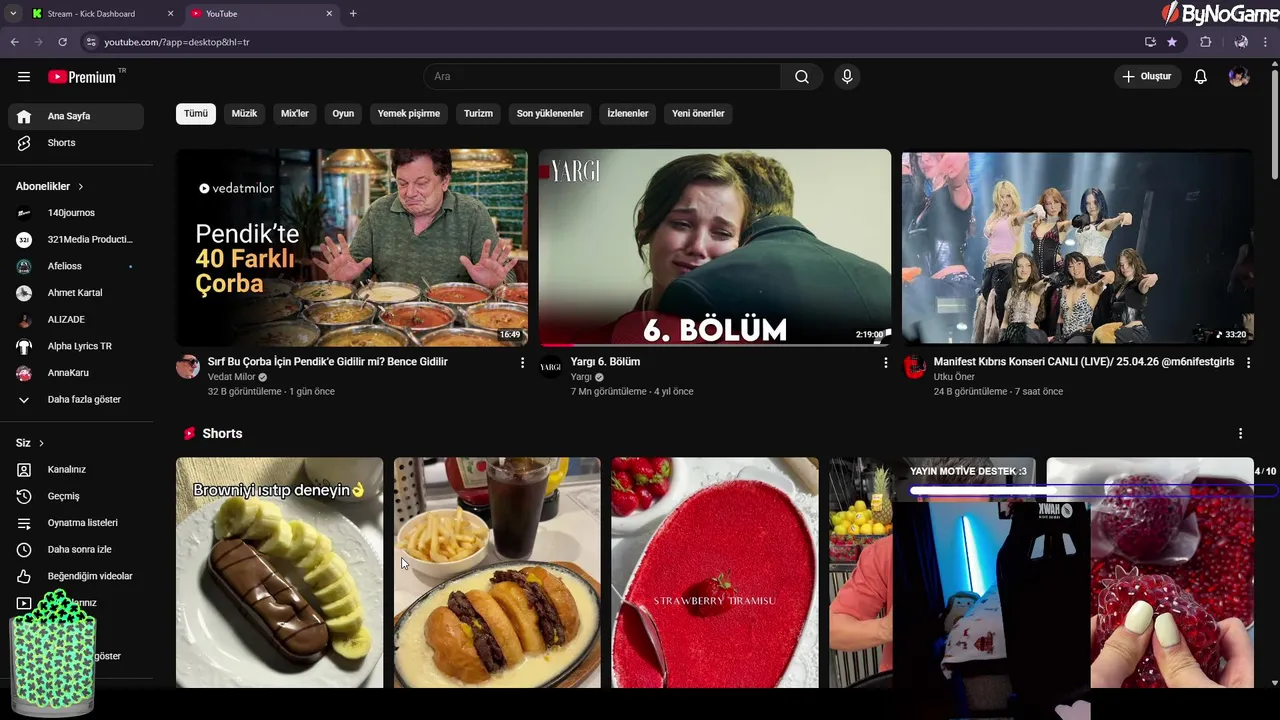Open options menu for Sırf Bu Çorba video

522,363
